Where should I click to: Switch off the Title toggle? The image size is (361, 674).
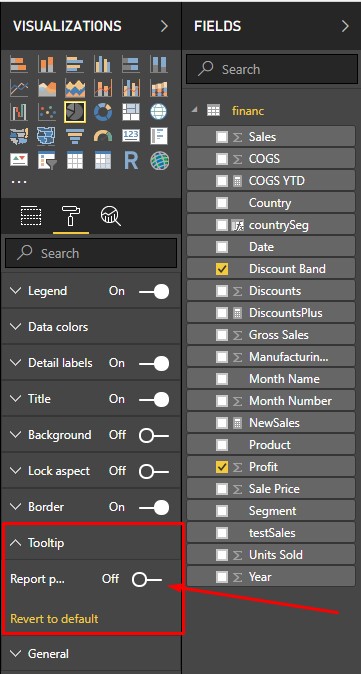(154, 399)
